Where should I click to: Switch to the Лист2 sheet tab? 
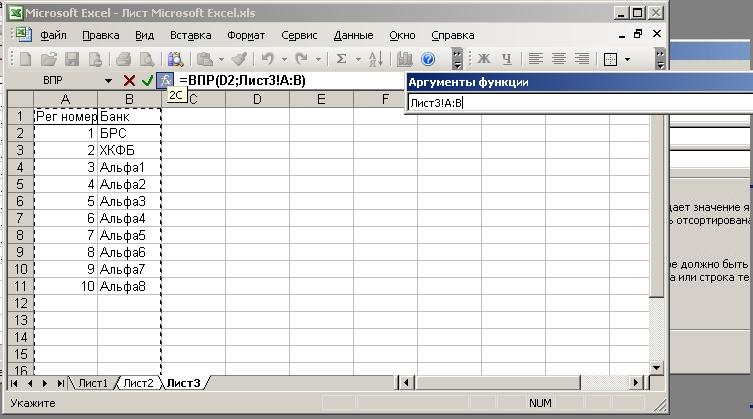click(137, 383)
